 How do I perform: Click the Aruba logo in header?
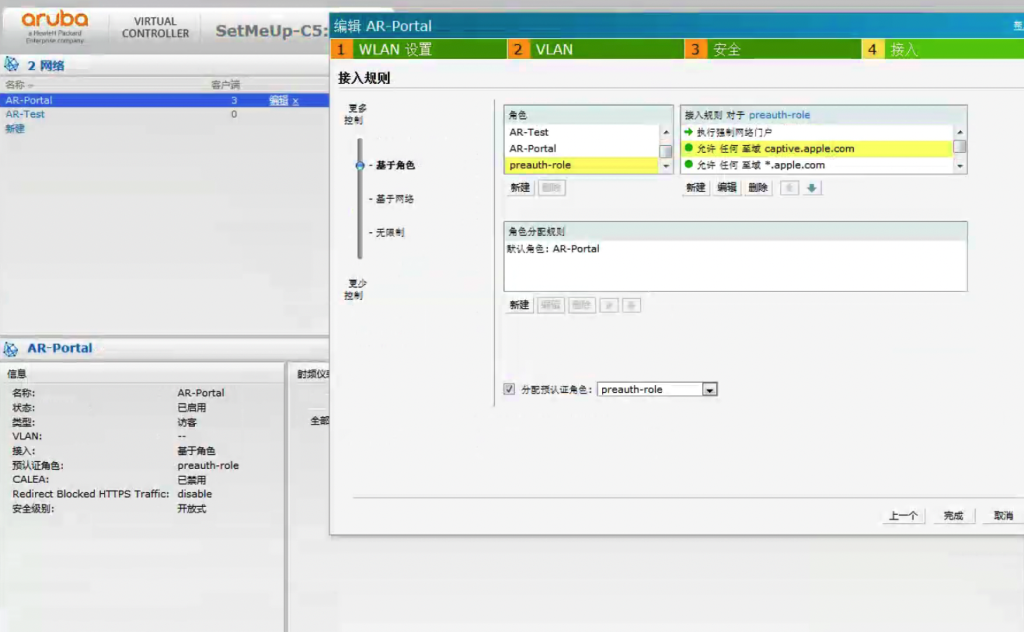55,26
